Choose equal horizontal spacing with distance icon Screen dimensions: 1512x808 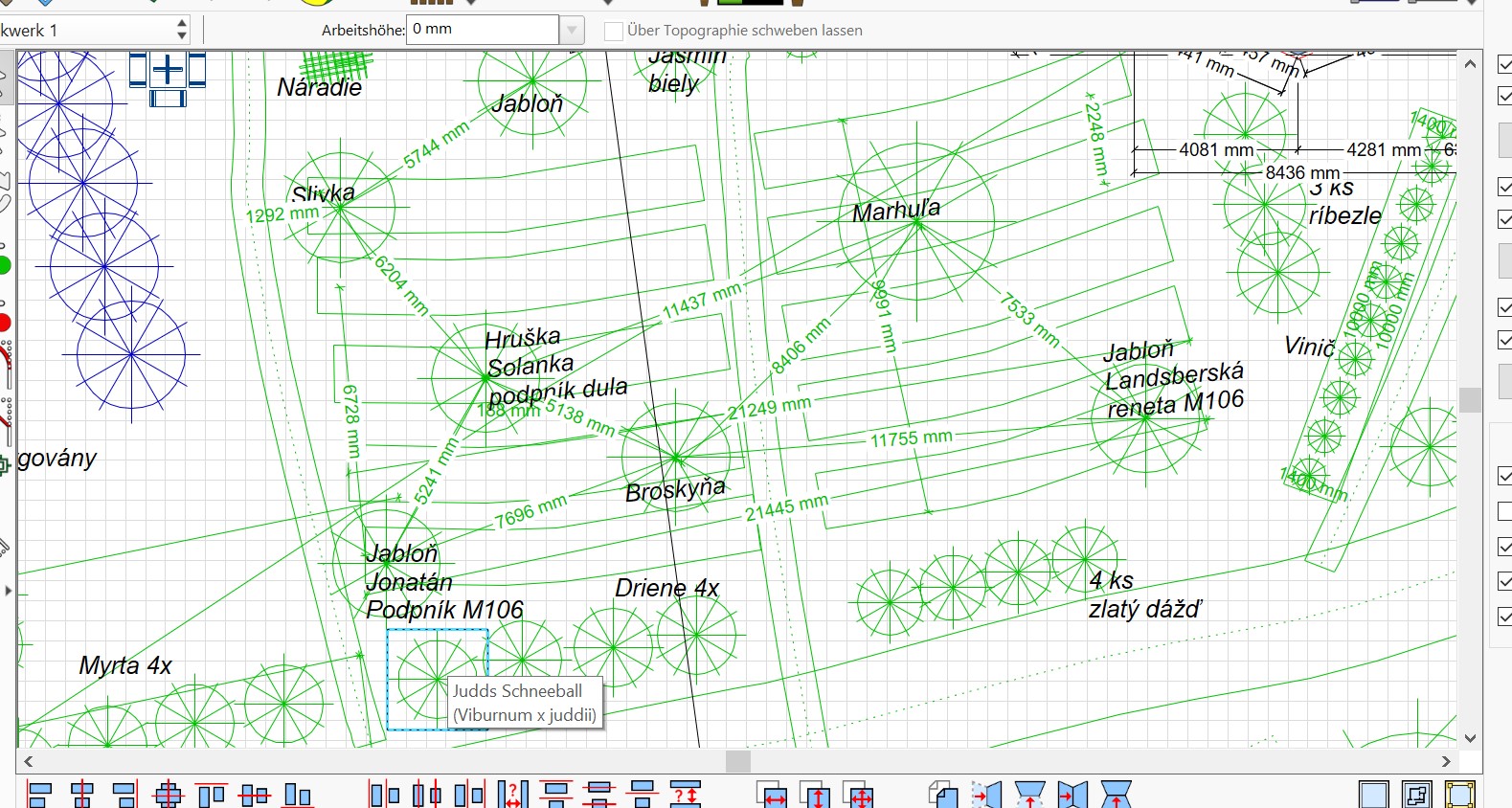point(512,795)
